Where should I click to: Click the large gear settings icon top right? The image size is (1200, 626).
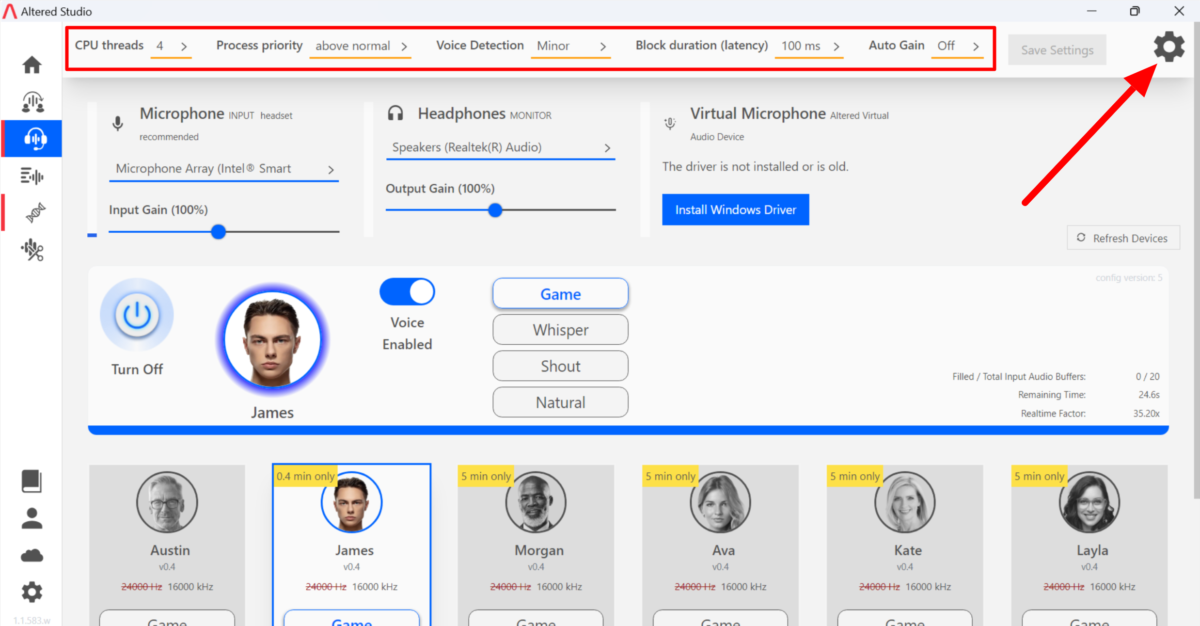(x=1169, y=48)
